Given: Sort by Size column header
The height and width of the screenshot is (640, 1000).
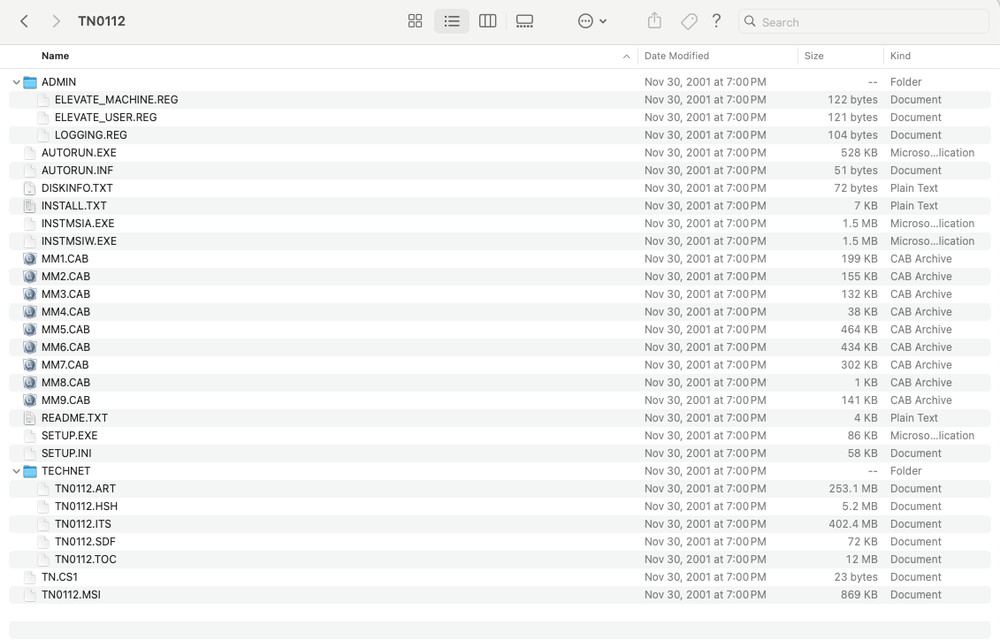Looking at the screenshot, I should click(814, 56).
